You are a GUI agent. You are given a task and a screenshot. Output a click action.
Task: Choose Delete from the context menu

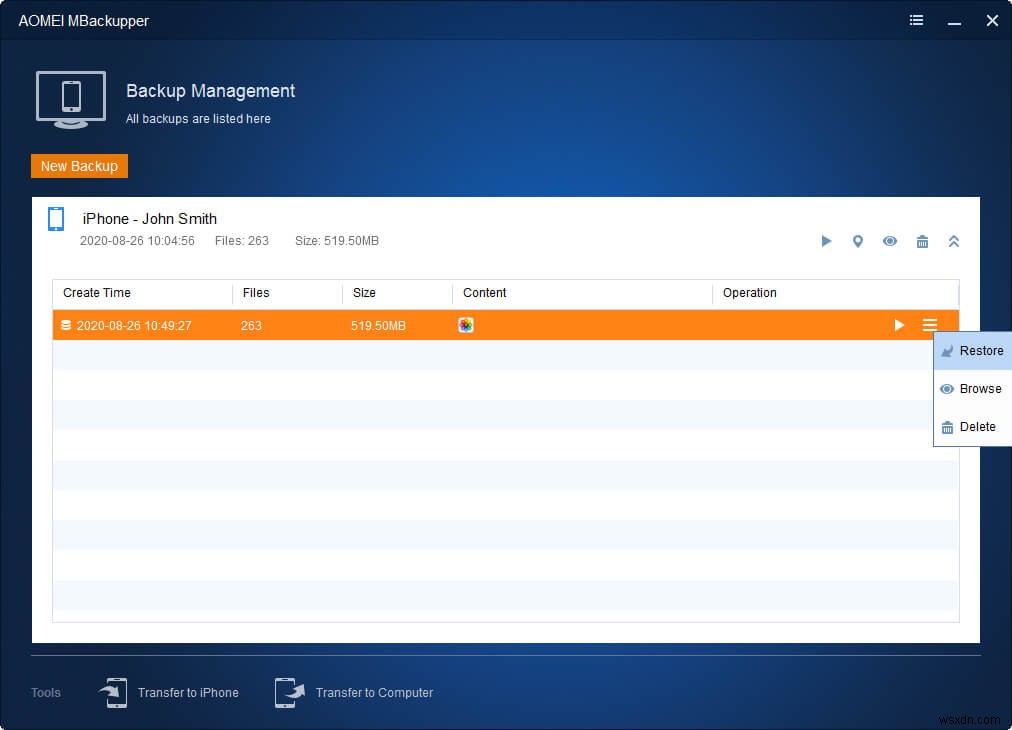[972, 427]
